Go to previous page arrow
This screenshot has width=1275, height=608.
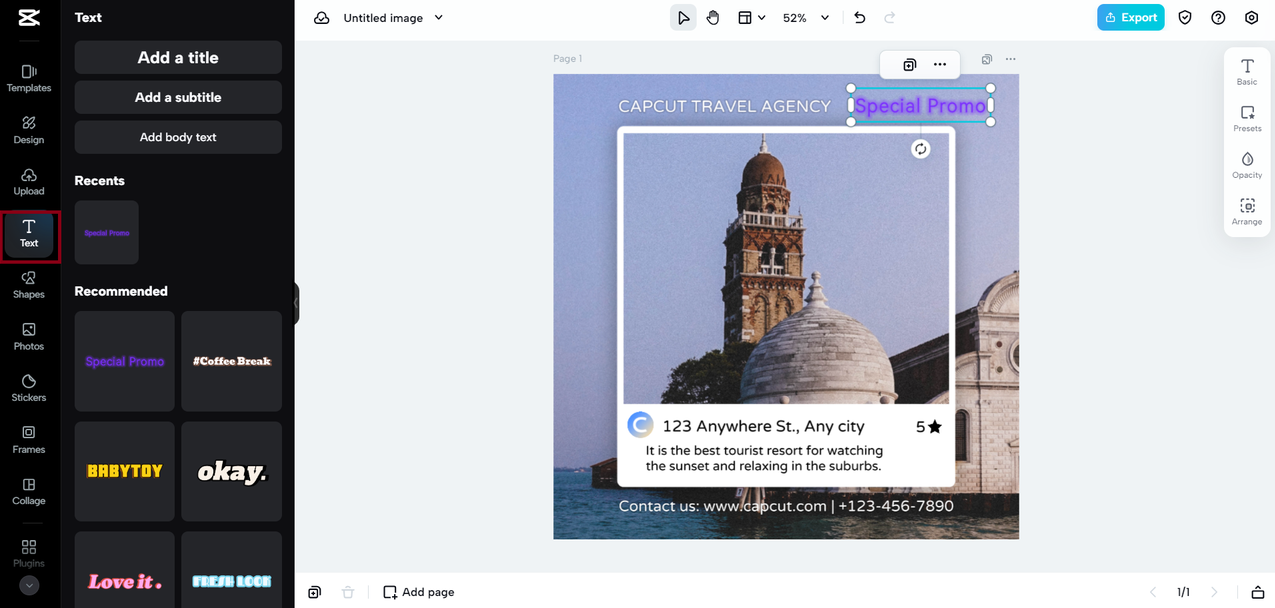(x=1153, y=592)
